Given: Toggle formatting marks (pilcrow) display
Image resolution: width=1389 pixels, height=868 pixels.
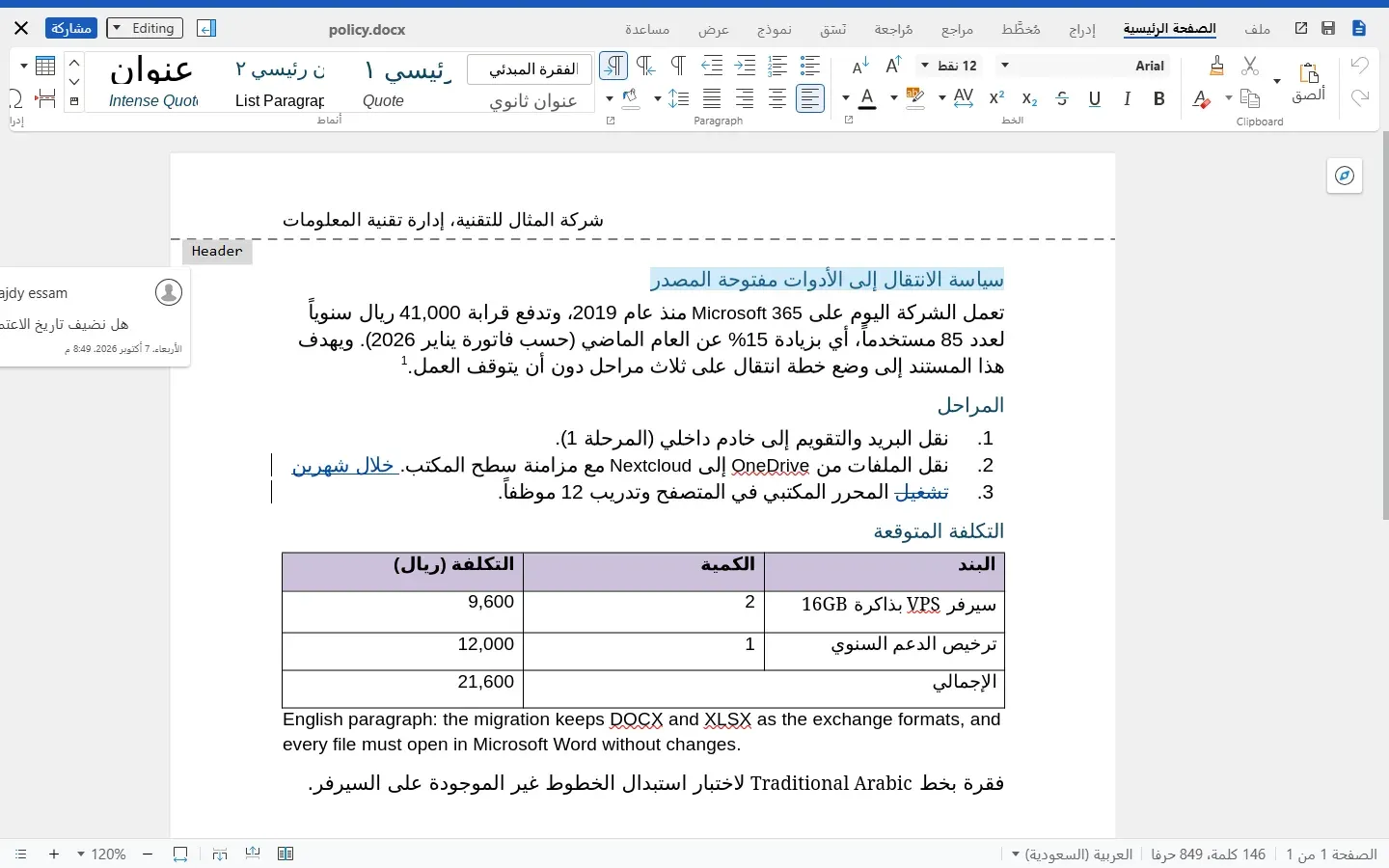Looking at the screenshot, I should [679, 66].
